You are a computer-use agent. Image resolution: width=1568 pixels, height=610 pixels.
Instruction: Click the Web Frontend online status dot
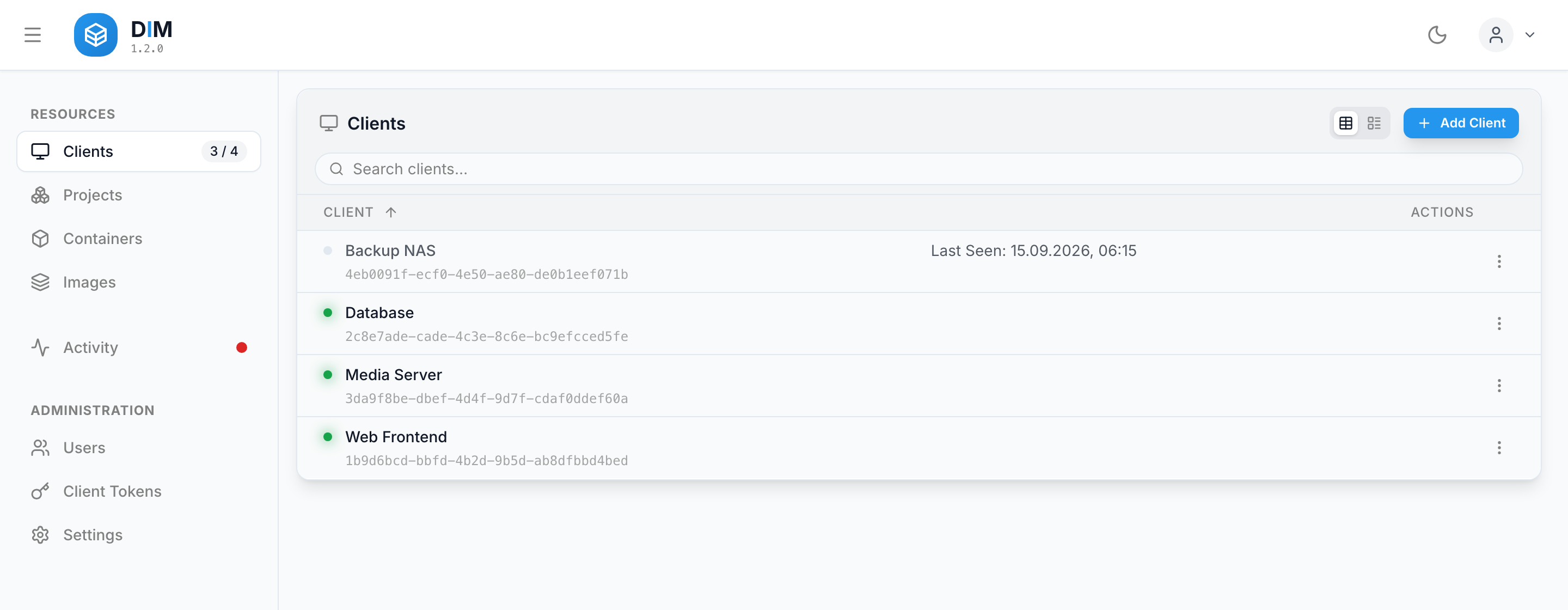[x=327, y=436]
